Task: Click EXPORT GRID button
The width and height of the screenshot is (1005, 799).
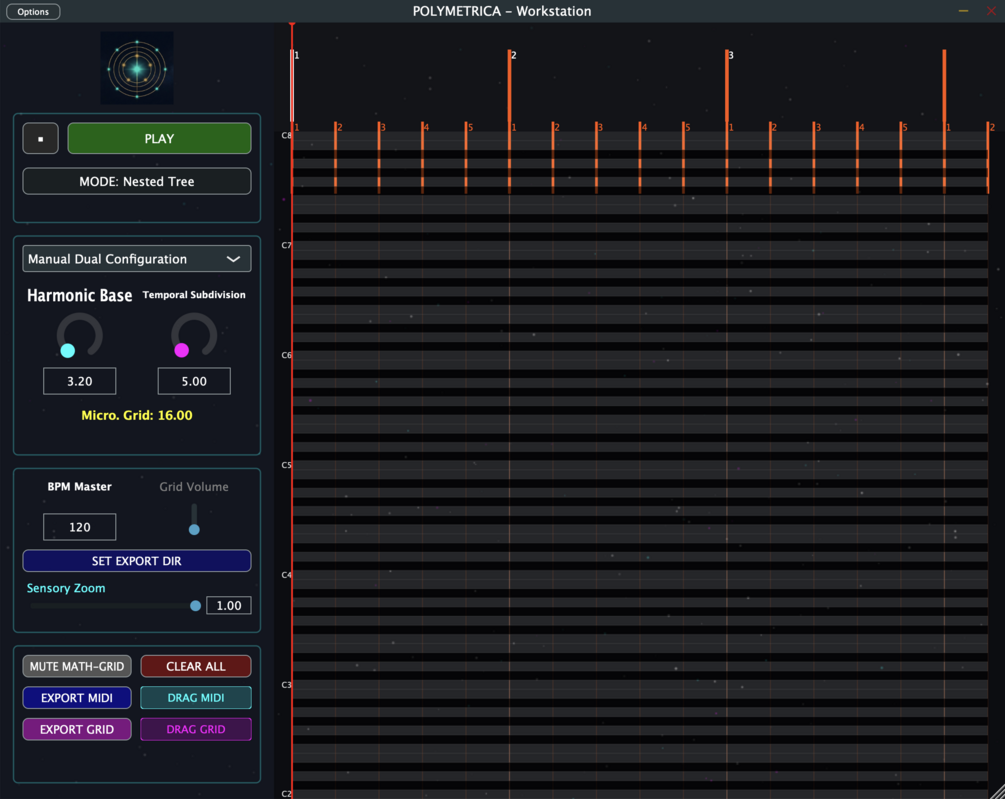Action: pyautogui.click(x=77, y=729)
